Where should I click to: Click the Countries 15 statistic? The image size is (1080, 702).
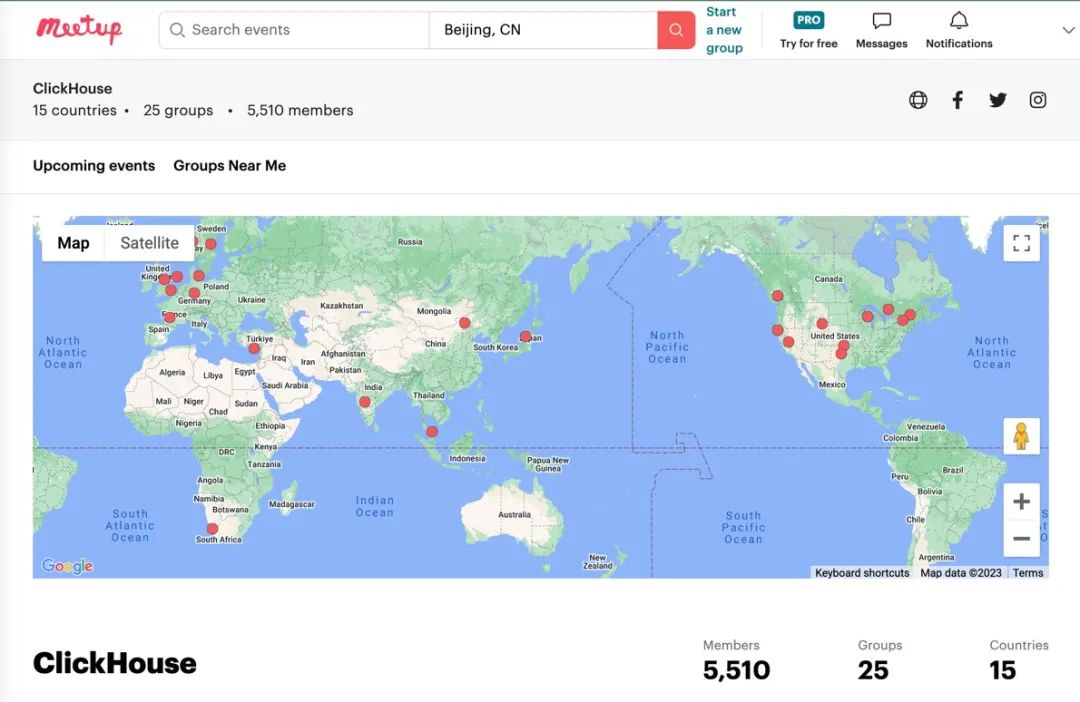pos(1019,660)
